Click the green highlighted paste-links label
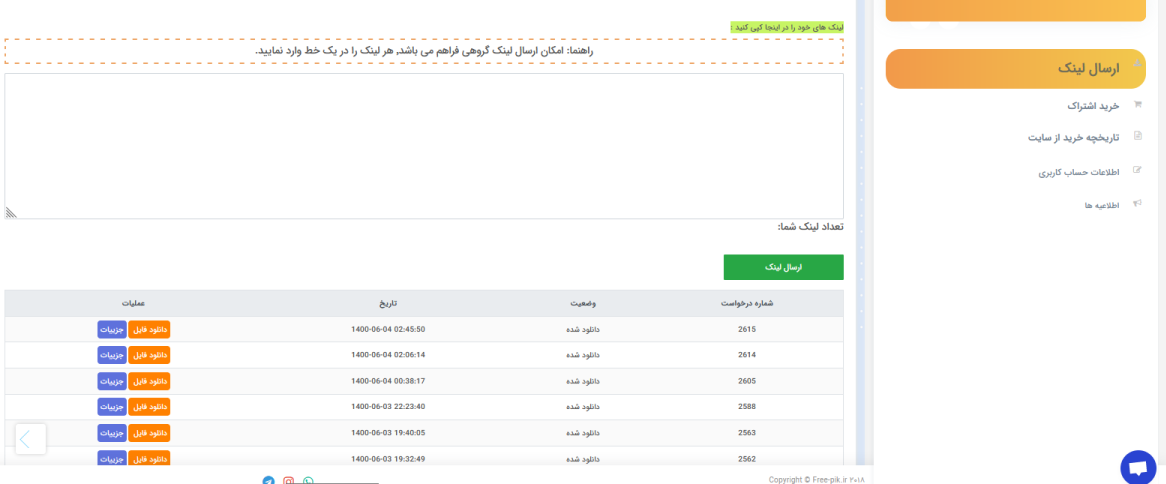Screen dimensions: 1166x484 click(787, 27)
